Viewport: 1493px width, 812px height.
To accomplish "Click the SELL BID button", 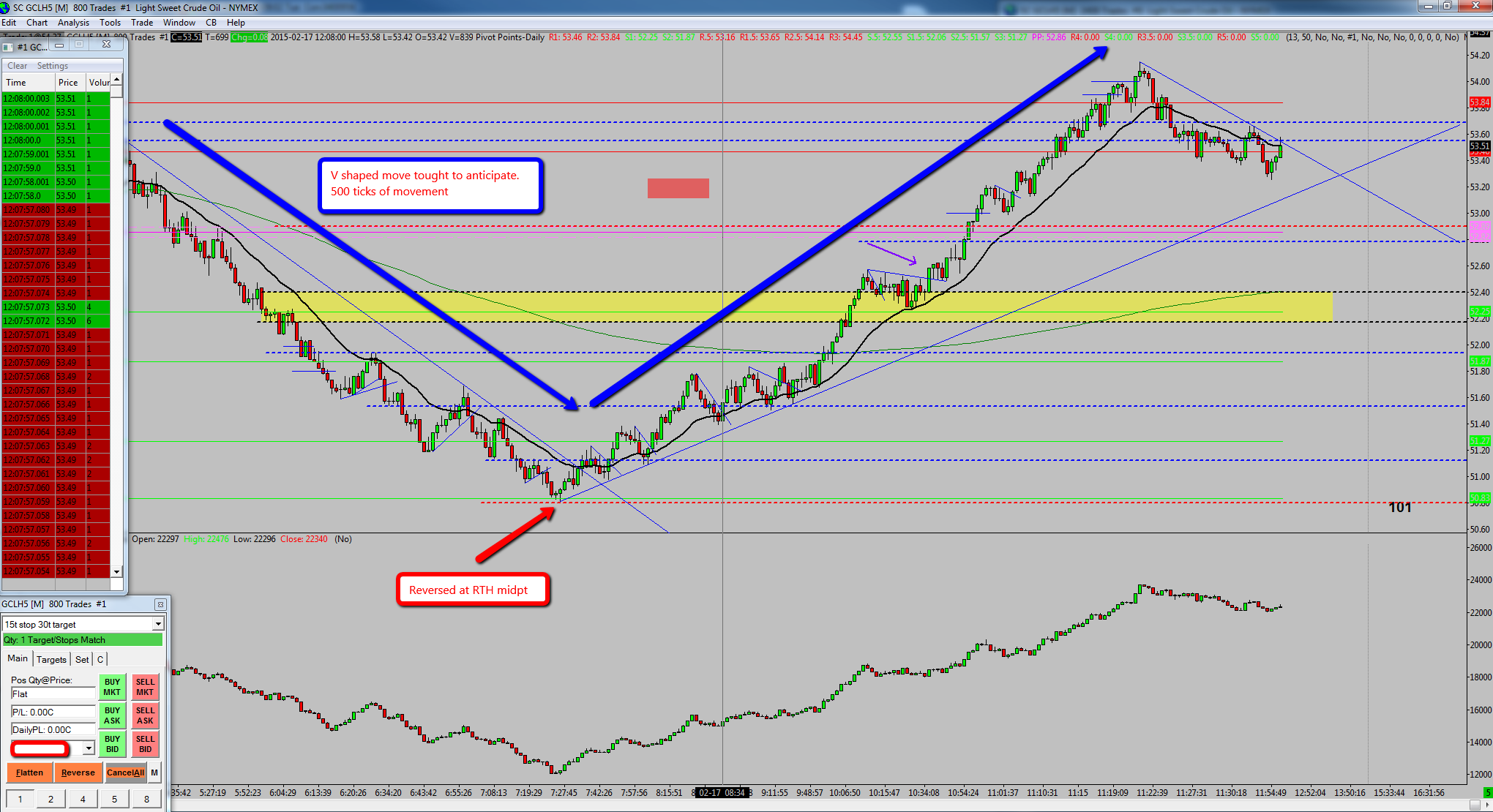I will coord(145,744).
